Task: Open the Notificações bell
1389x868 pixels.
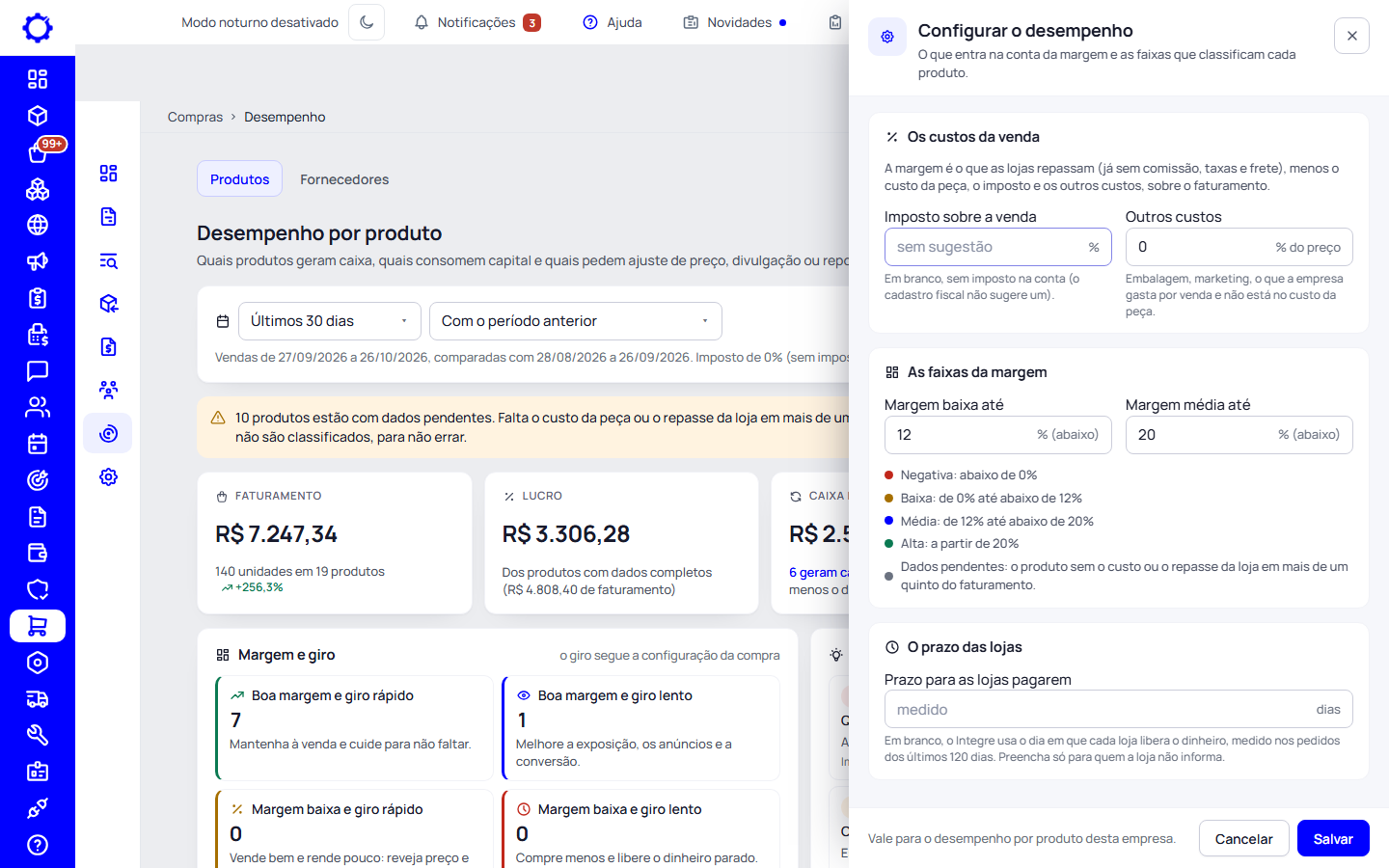Action: coord(477,22)
